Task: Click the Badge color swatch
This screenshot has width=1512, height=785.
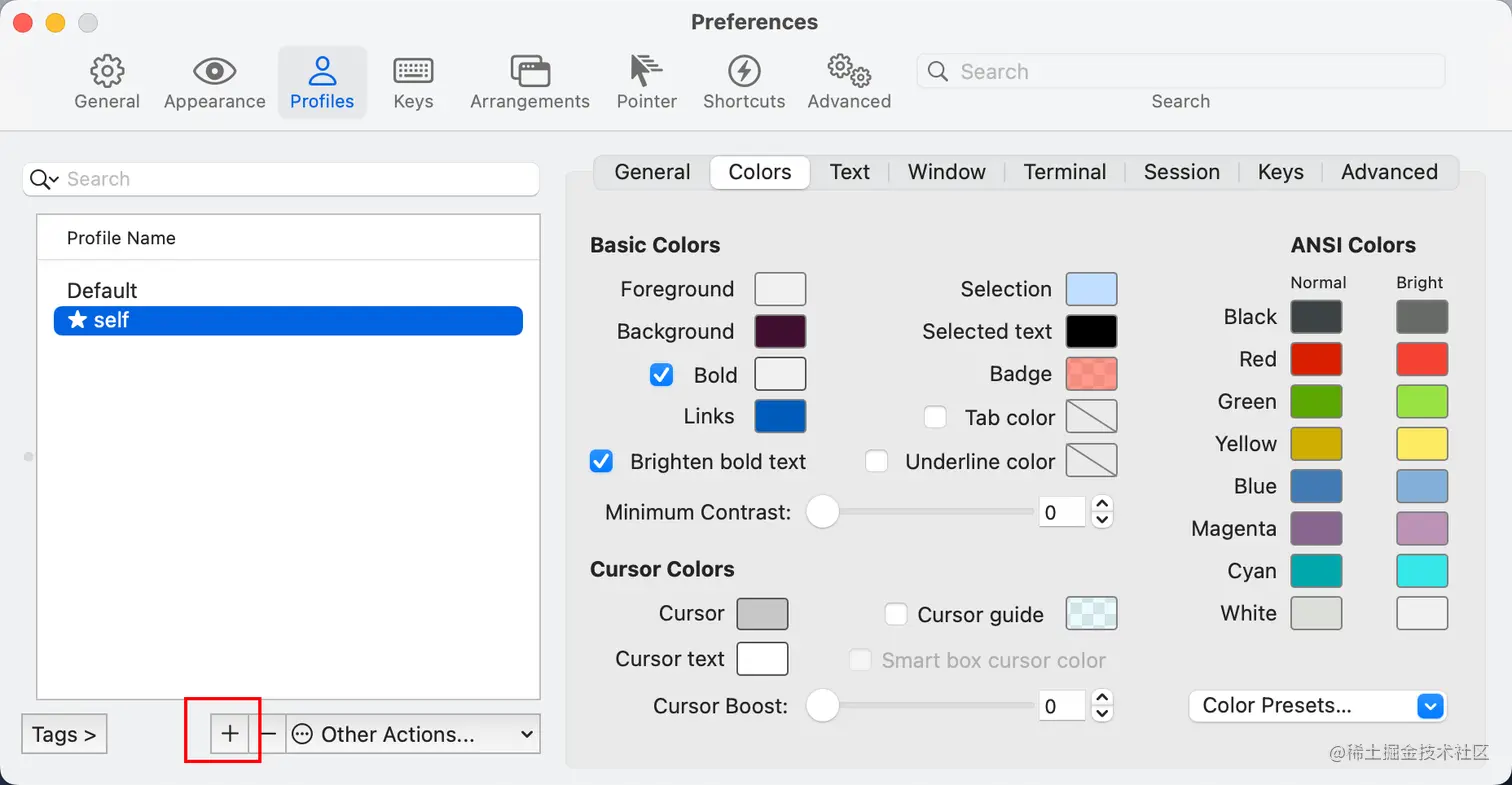Action: (x=1091, y=374)
